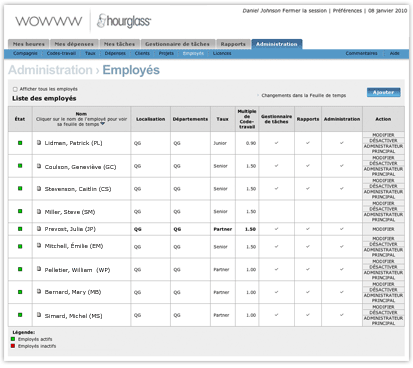Open timesheet icon for Stevenson, Caitlin

pyautogui.click(x=39, y=188)
